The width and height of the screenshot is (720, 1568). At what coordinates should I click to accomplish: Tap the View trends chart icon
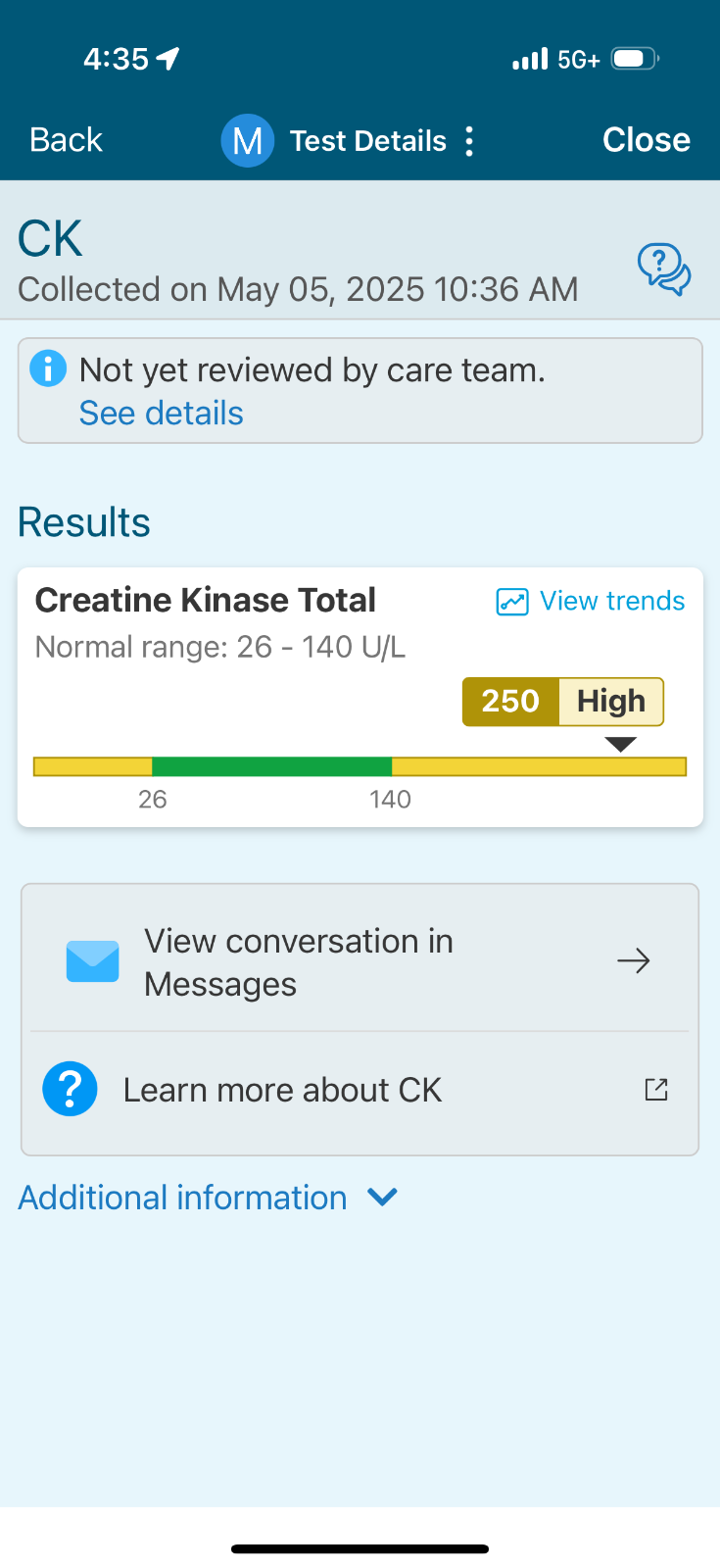[512, 601]
